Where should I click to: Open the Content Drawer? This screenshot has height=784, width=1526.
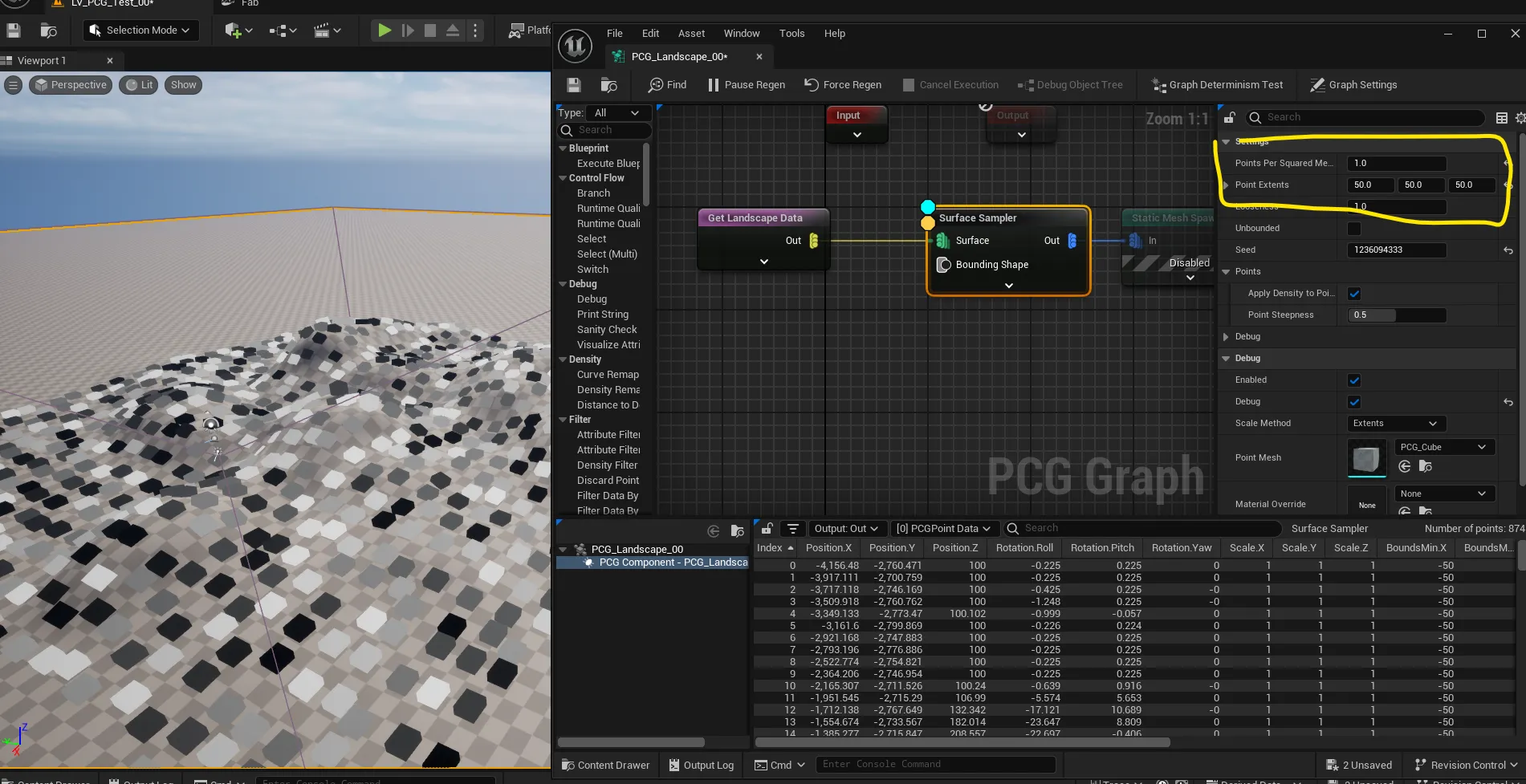tap(606, 765)
